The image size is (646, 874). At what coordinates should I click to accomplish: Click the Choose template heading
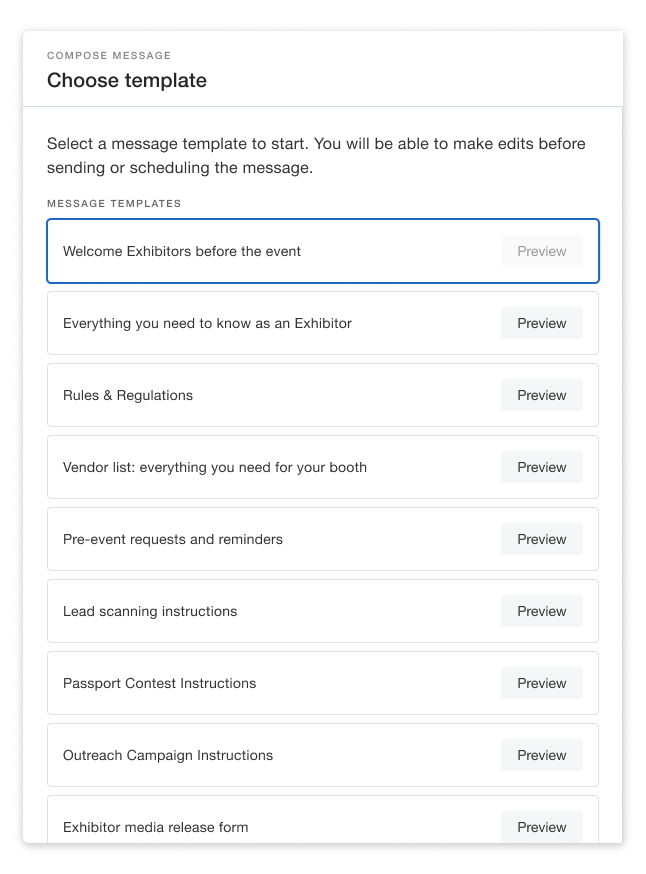click(127, 80)
